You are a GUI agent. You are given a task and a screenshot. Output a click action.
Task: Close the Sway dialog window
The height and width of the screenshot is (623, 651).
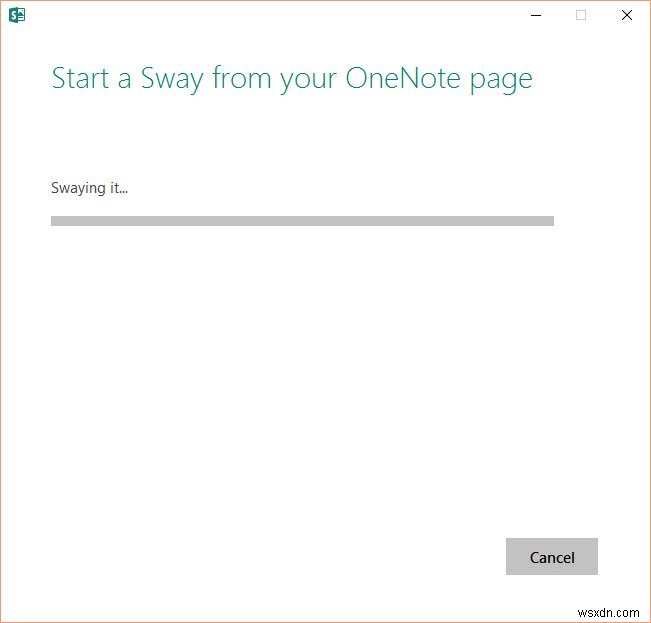627,15
